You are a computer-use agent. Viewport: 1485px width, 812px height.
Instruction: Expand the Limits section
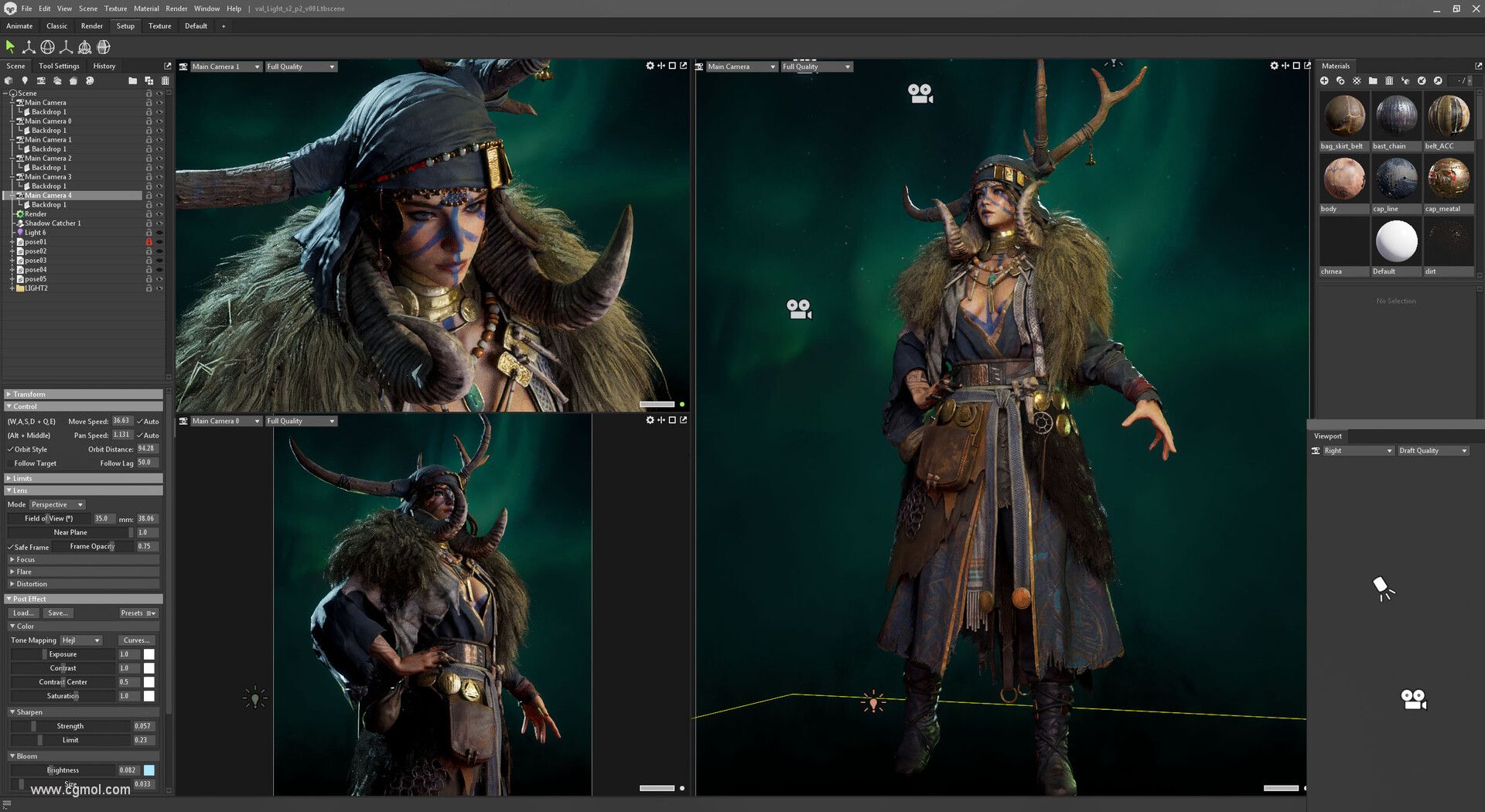(x=84, y=479)
